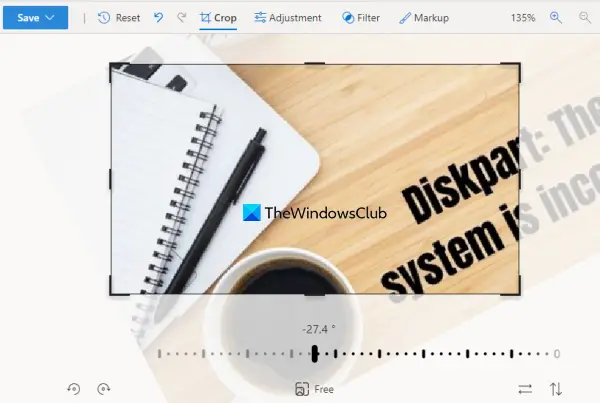Viewport: 600px width, 403px height.
Task: Zoom out with the magnifier minus icon
Action: [585, 18]
